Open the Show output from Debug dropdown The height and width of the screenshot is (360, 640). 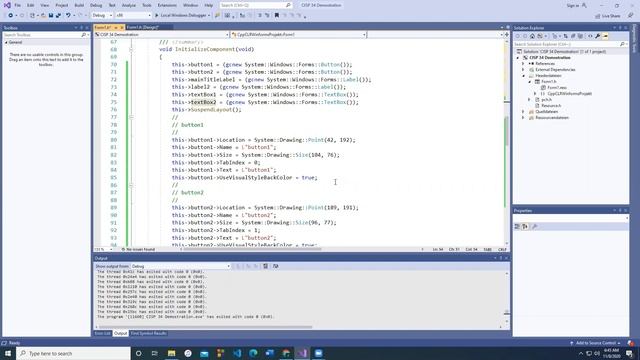click(x=180, y=266)
